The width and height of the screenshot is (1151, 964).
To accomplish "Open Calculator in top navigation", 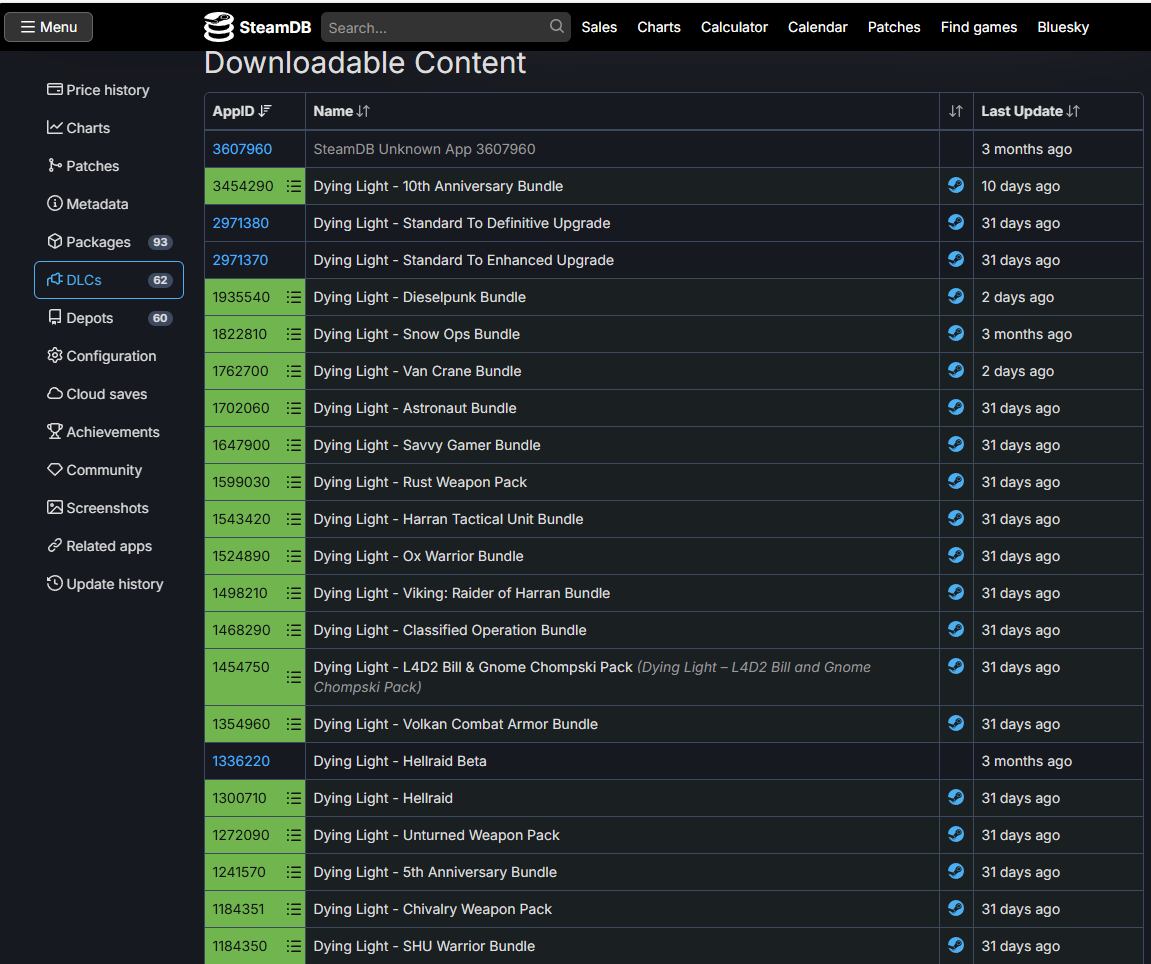I will point(734,27).
